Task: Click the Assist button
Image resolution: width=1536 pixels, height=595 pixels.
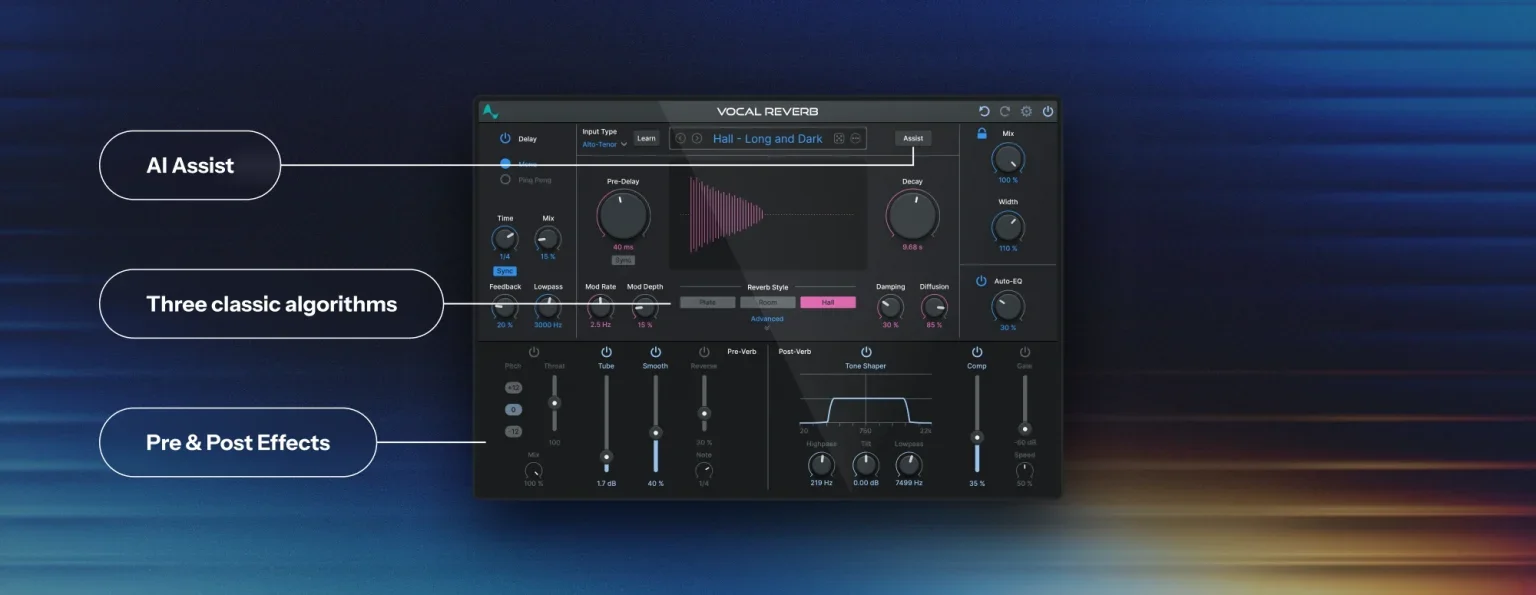Action: [x=913, y=139]
